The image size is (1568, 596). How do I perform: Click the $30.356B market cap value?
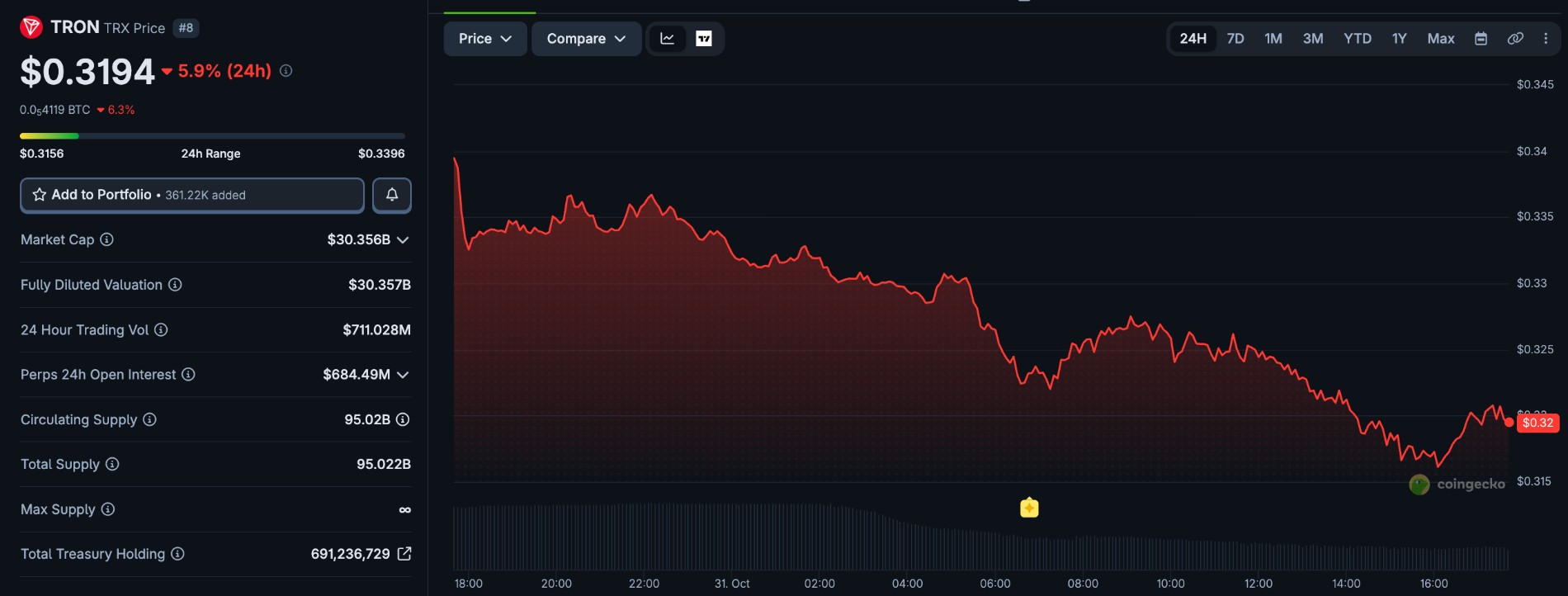(359, 239)
